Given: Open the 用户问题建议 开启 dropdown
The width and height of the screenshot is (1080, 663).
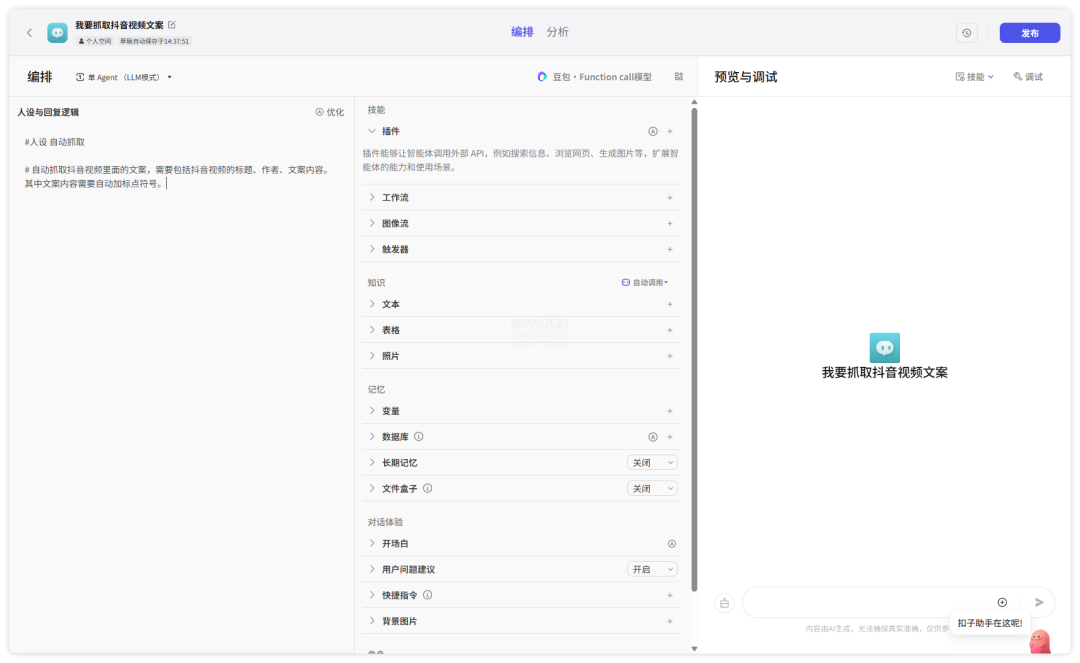Looking at the screenshot, I should 652,570.
